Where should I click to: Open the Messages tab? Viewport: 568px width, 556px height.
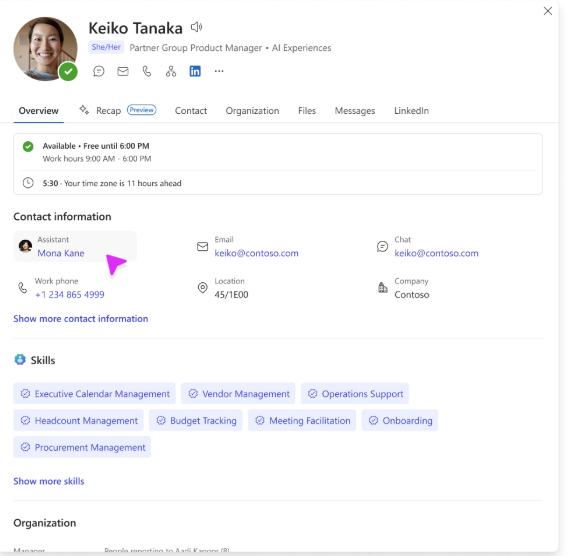pos(355,111)
